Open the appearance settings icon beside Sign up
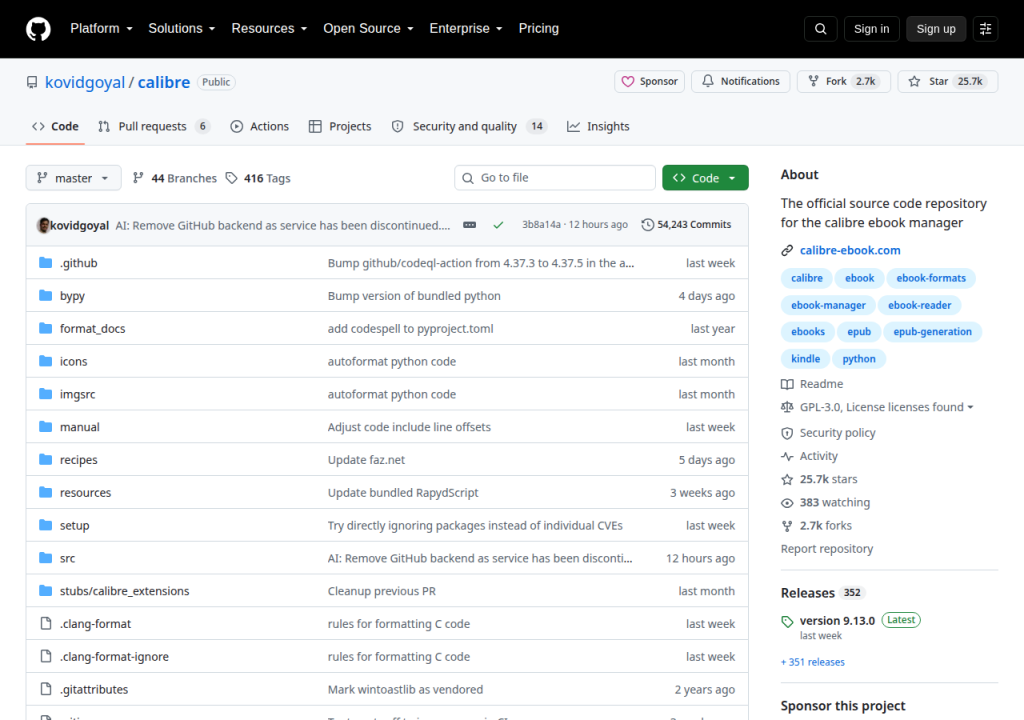1024x720 pixels. point(985,29)
